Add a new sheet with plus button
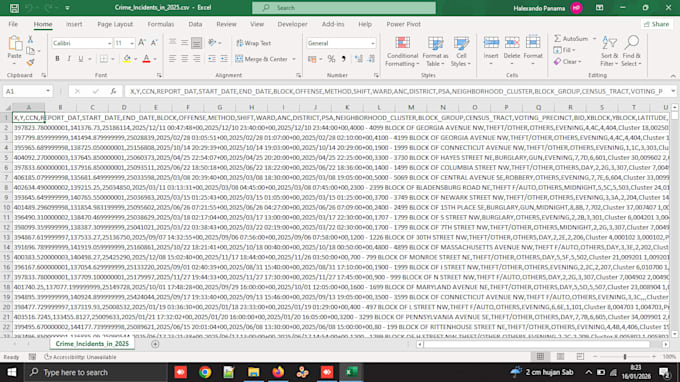Image resolution: width=680 pixels, height=382 pixels. 155,344
